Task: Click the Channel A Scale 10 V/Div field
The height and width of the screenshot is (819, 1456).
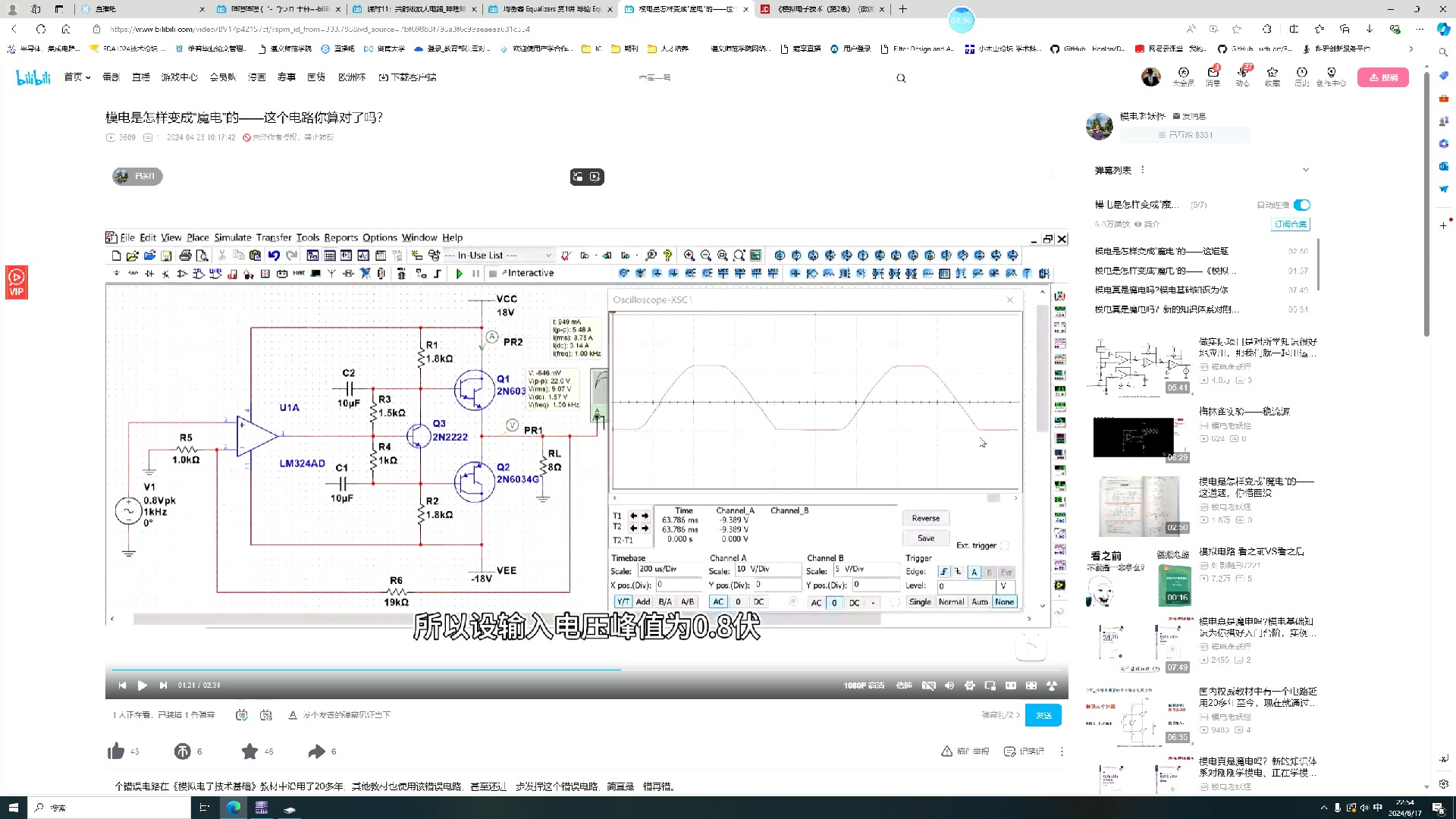Action: tap(767, 570)
